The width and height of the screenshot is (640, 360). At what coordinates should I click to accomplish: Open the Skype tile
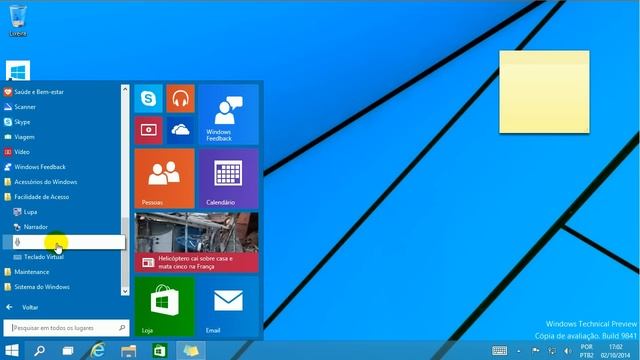coord(149,98)
